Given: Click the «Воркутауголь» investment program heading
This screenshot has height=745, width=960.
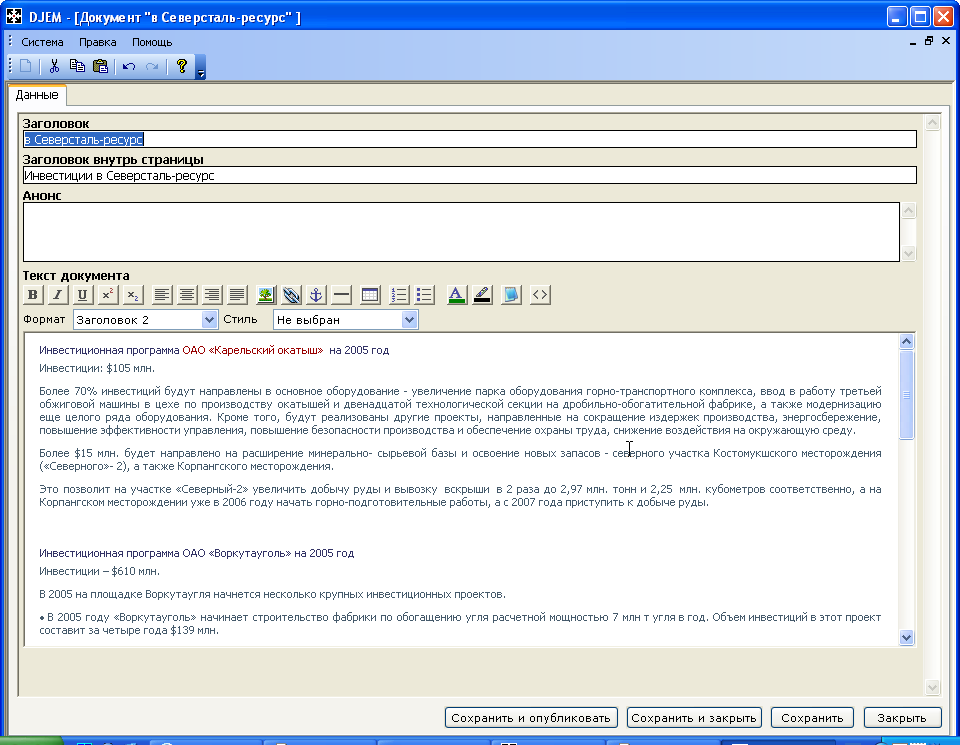Looking at the screenshot, I should pos(197,553).
